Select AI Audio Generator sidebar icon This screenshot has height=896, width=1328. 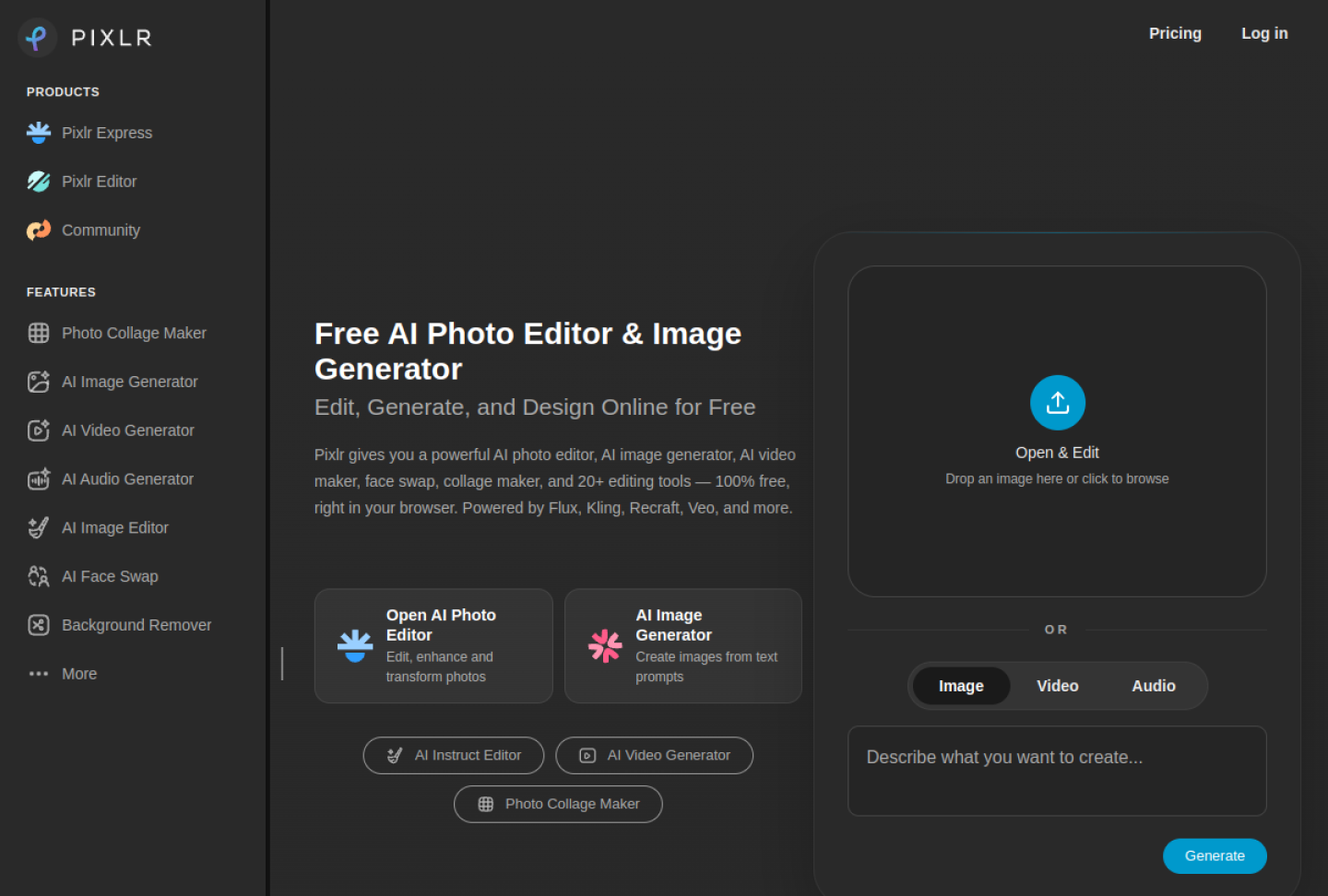pos(39,479)
